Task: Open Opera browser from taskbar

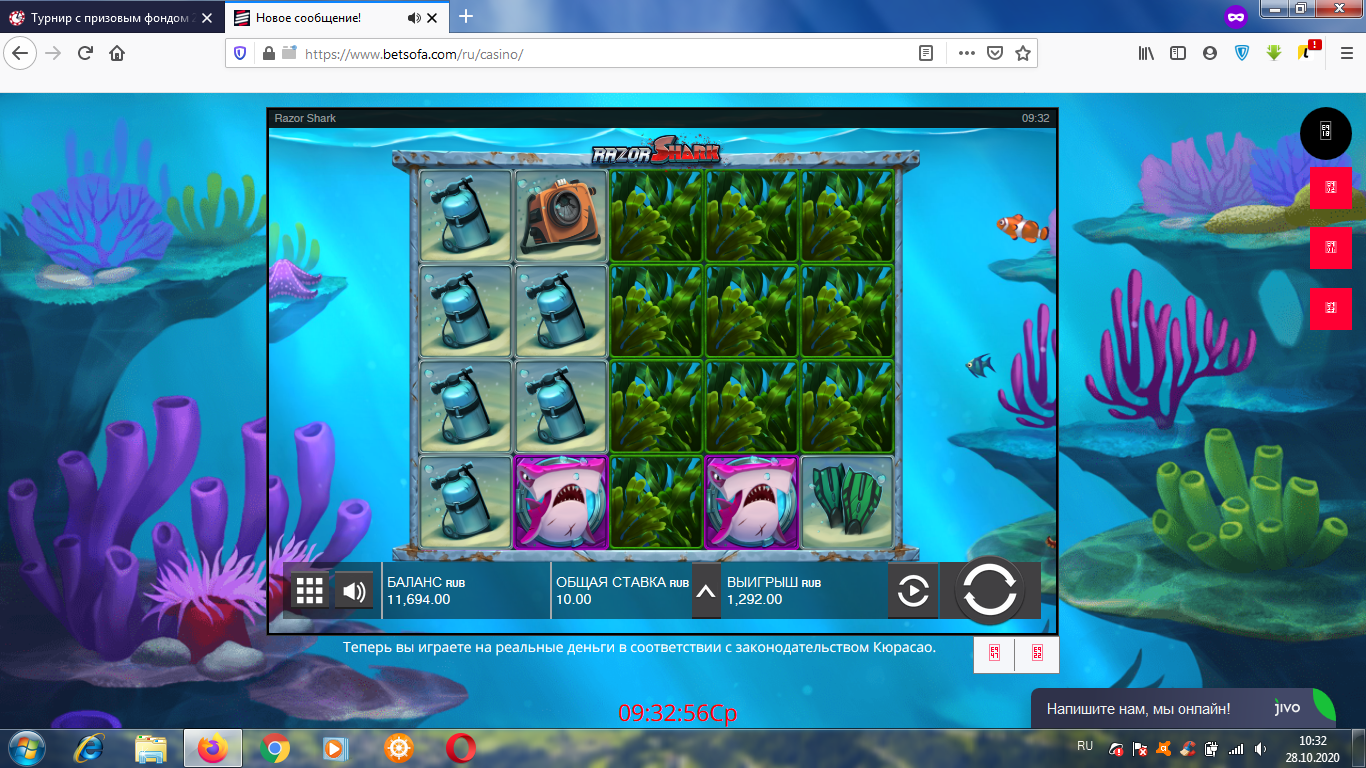Action: click(x=461, y=748)
